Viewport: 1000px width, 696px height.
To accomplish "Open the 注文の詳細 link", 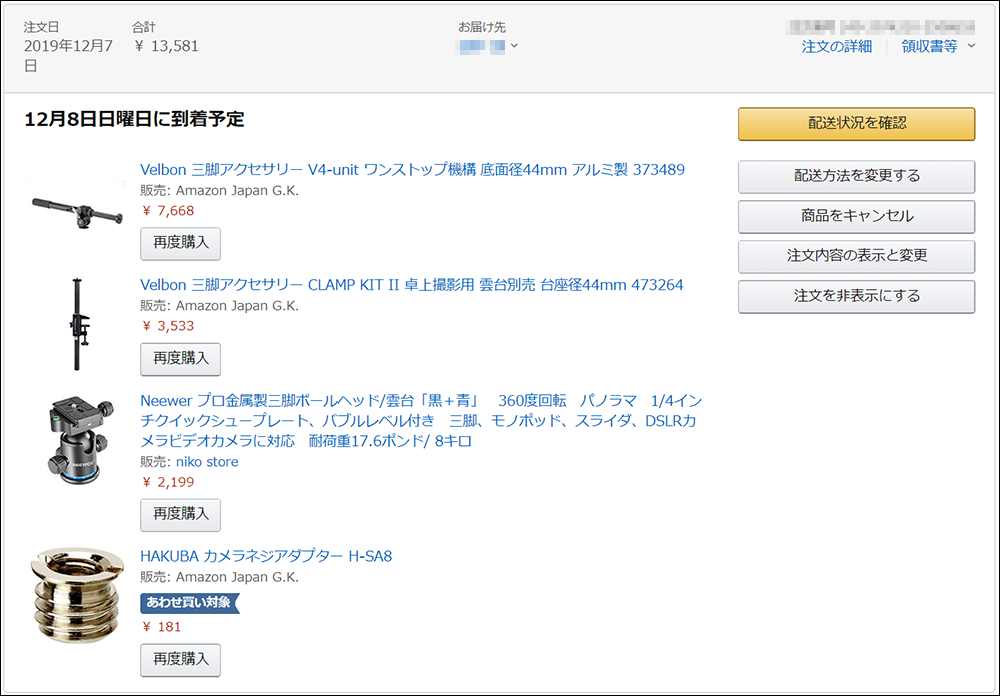I will [x=837, y=47].
